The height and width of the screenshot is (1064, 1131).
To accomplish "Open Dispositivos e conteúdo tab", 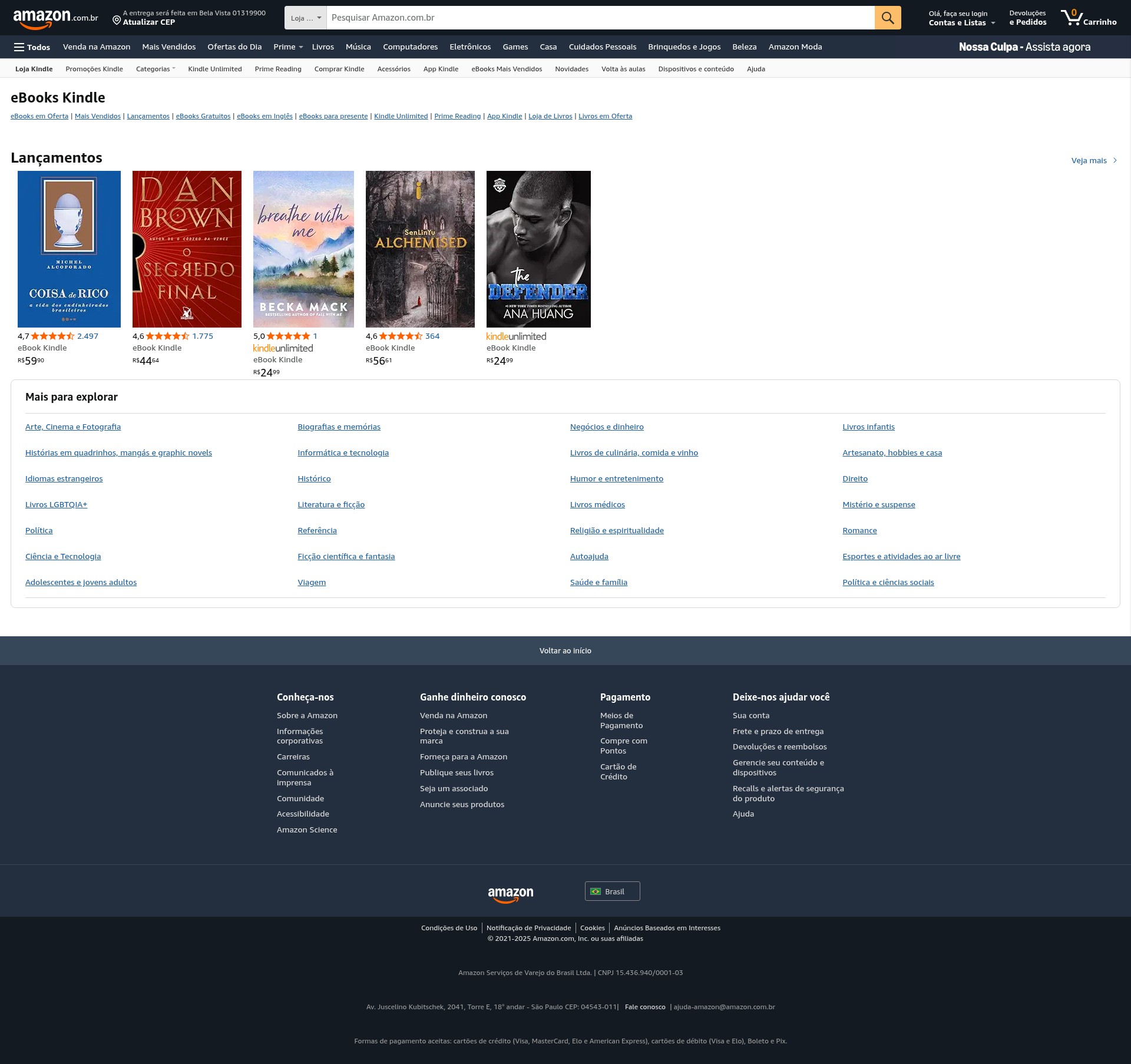I will (696, 69).
